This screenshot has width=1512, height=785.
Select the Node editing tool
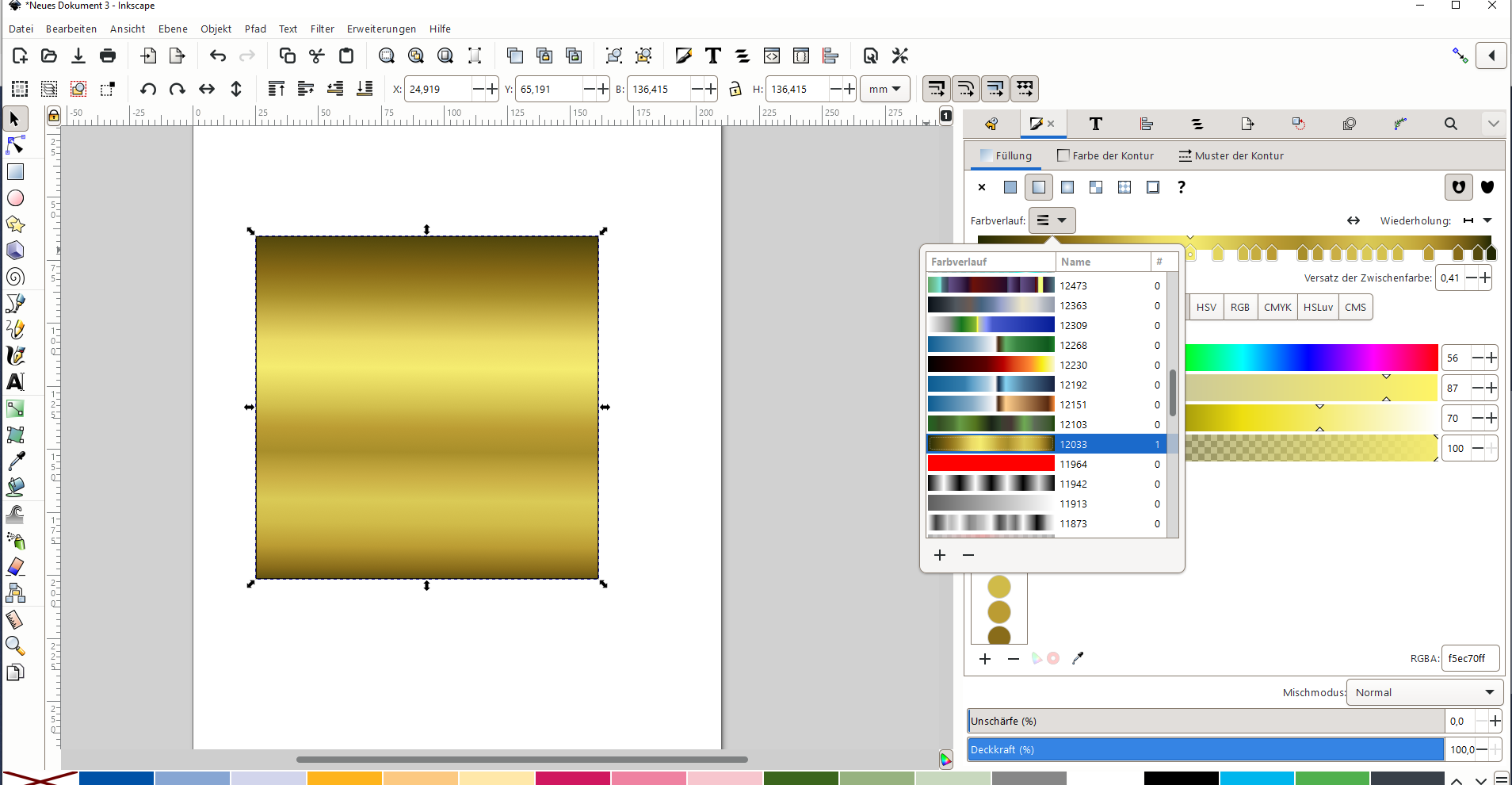pos(16,145)
